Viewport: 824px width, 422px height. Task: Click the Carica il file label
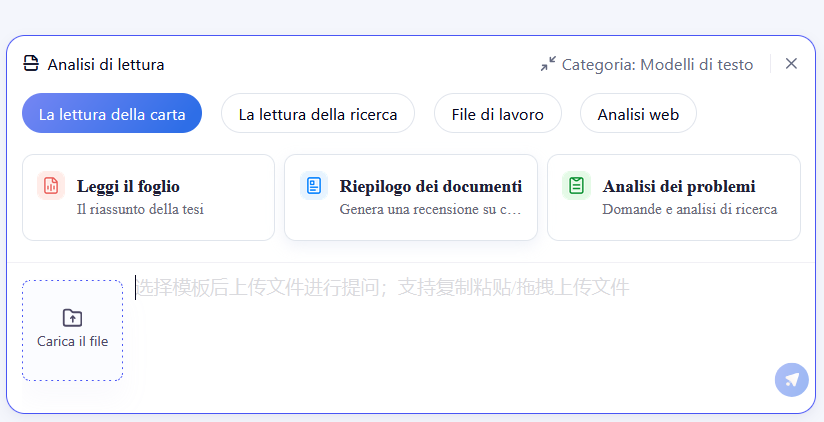click(72, 341)
